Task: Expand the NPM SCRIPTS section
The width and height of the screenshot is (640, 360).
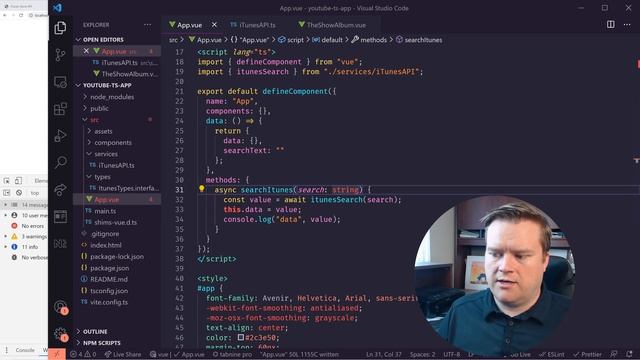Action: (x=78, y=343)
